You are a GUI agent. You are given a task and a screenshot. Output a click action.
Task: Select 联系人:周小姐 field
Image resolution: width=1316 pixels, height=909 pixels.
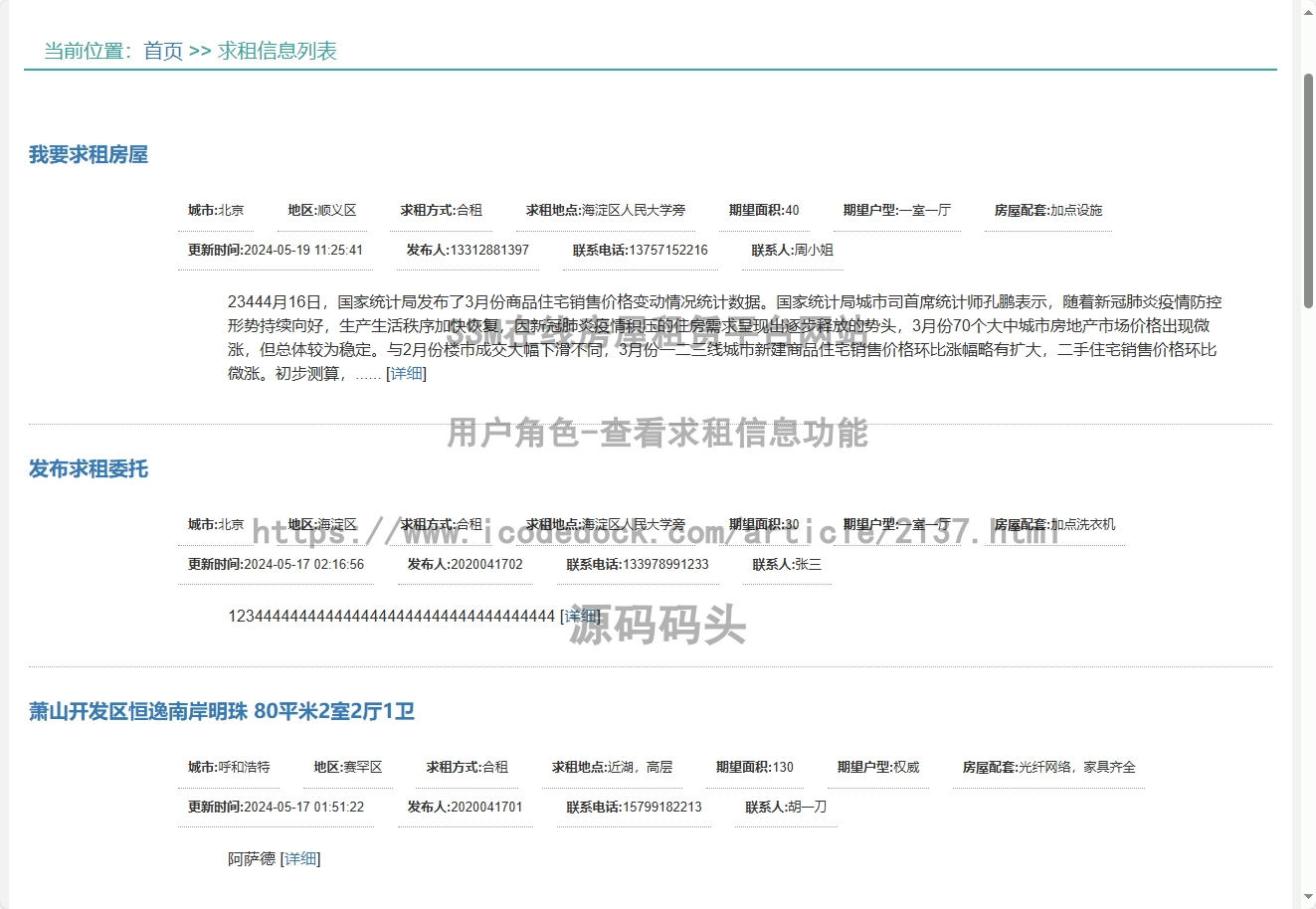coord(793,251)
